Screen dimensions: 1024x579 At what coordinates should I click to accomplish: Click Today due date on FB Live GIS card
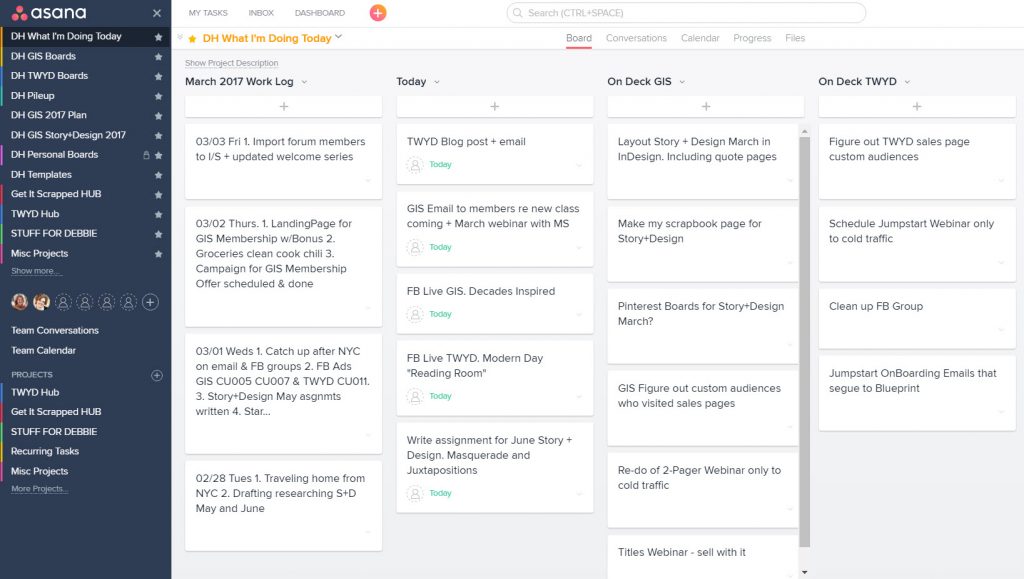pyautogui.click(x=440, y=315)
